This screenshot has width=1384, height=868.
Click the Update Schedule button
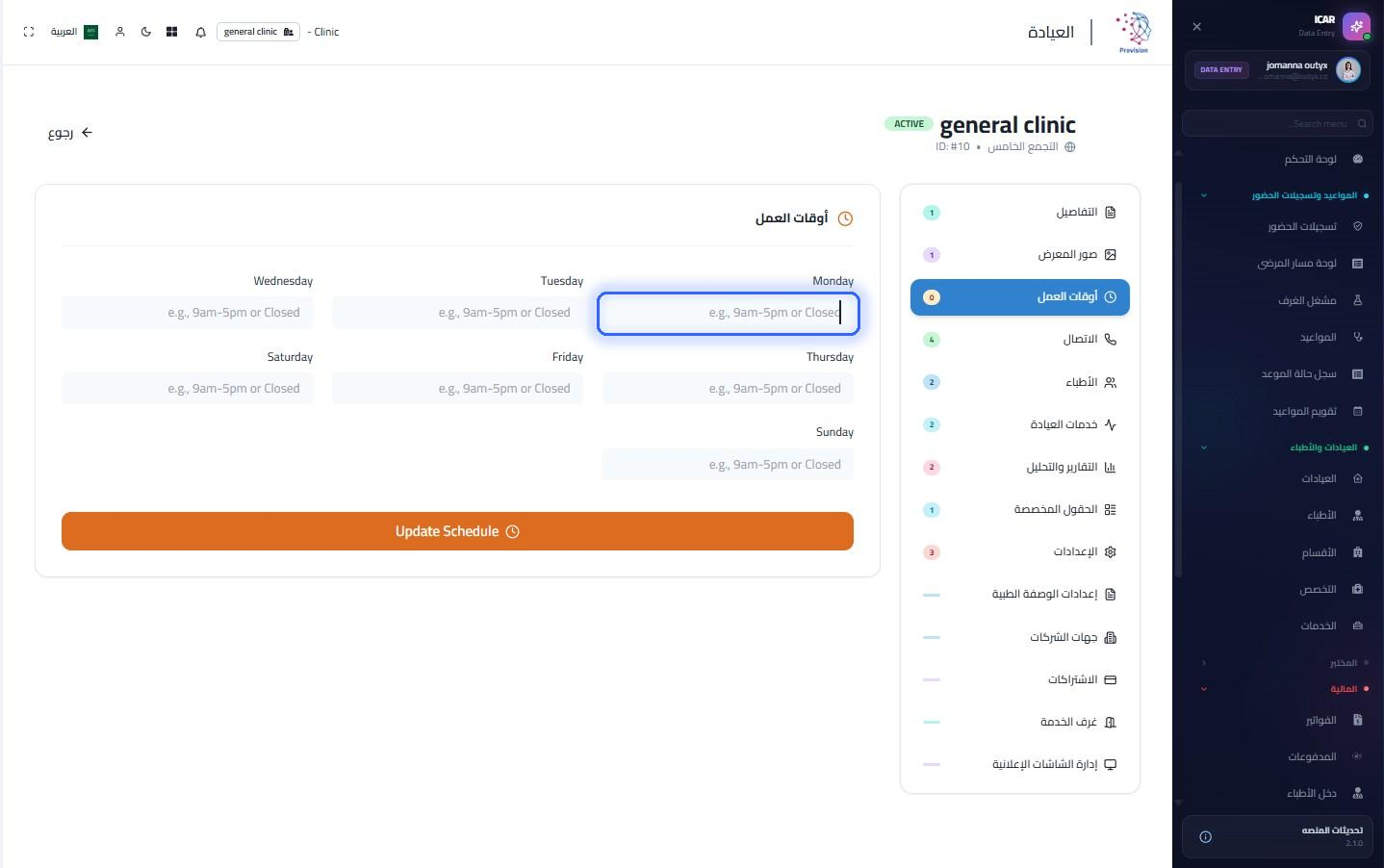pos(457,531)
